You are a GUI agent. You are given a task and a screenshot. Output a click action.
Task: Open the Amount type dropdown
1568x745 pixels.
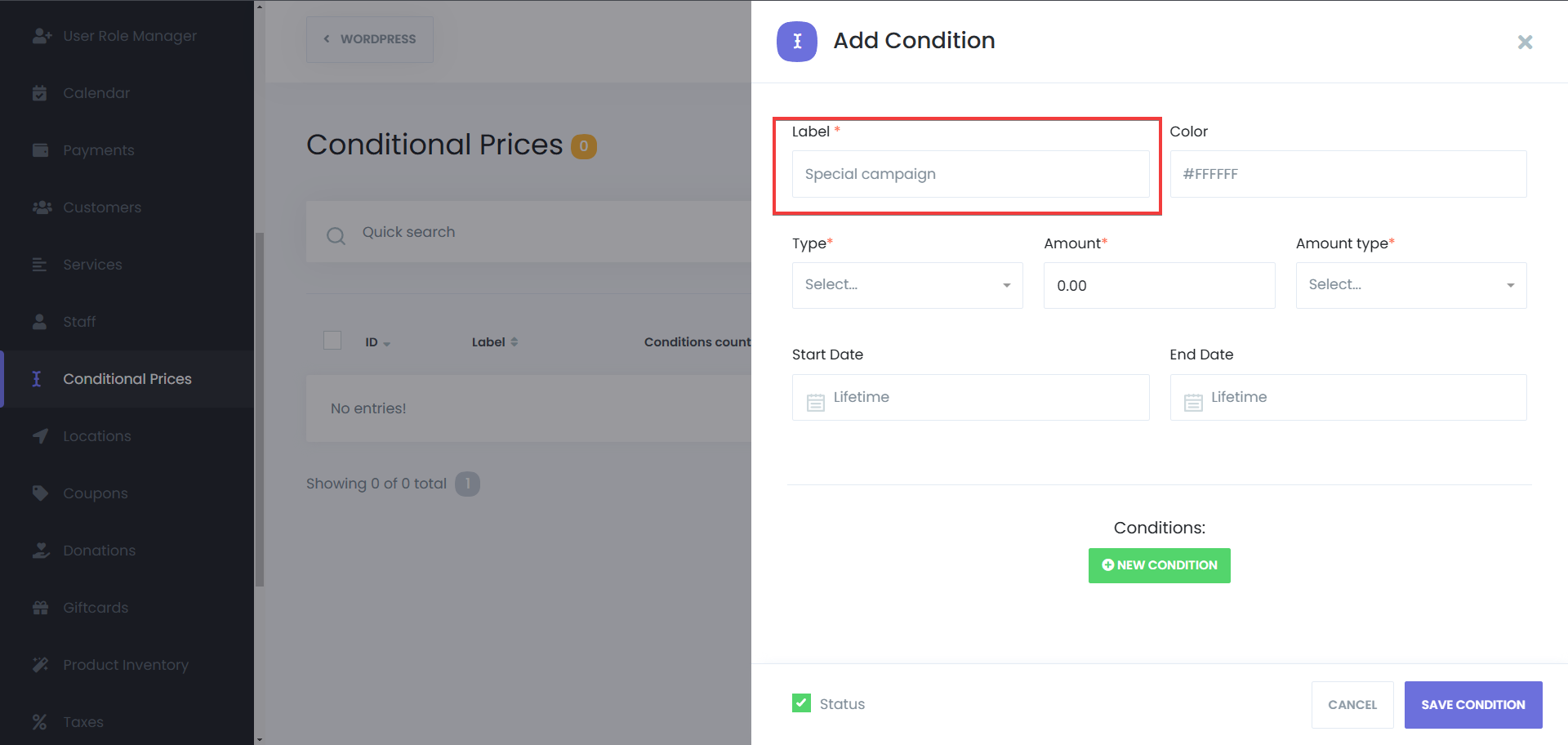pos(1410,285)
